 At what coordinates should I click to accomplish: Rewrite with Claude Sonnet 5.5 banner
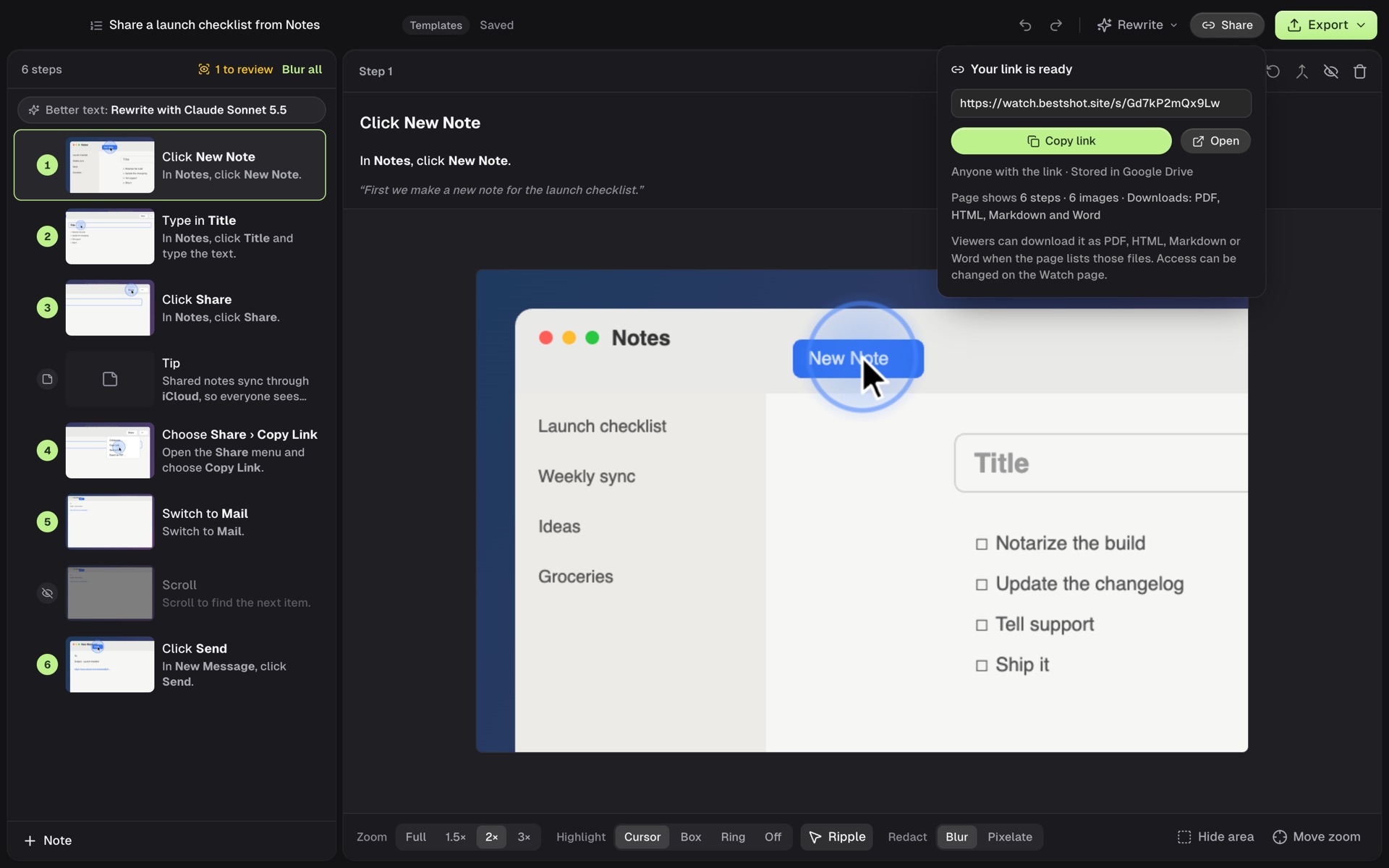tap(171, 110)
